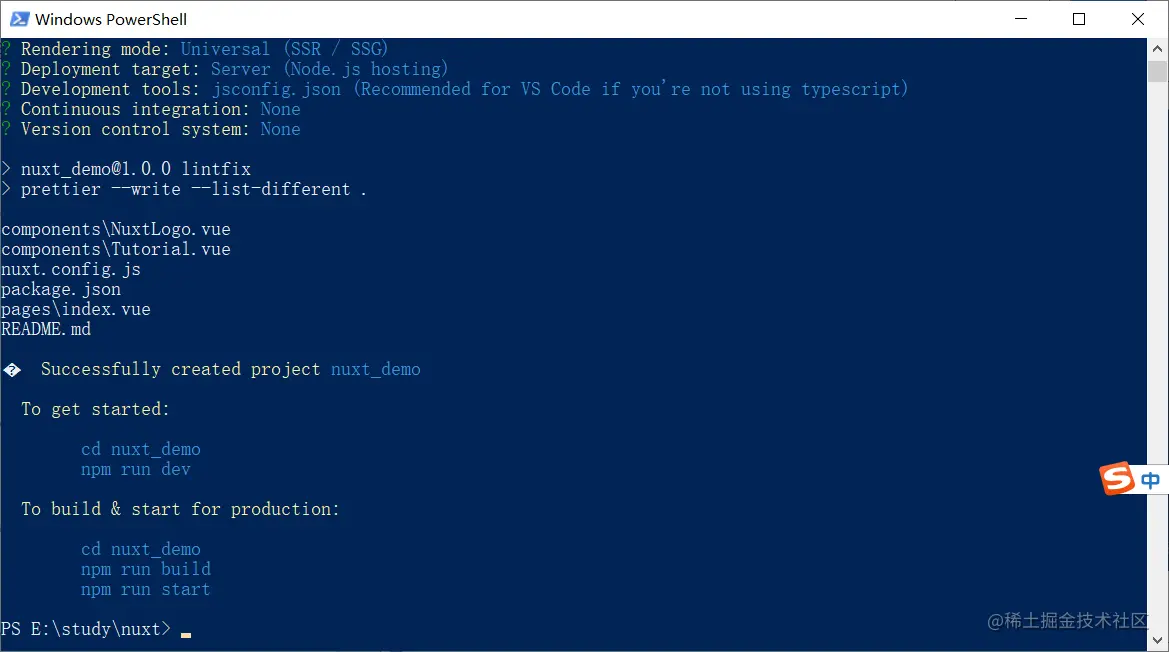
Task: Click the PowerShell icon in the title bar
Action: (x=19, y=19)
